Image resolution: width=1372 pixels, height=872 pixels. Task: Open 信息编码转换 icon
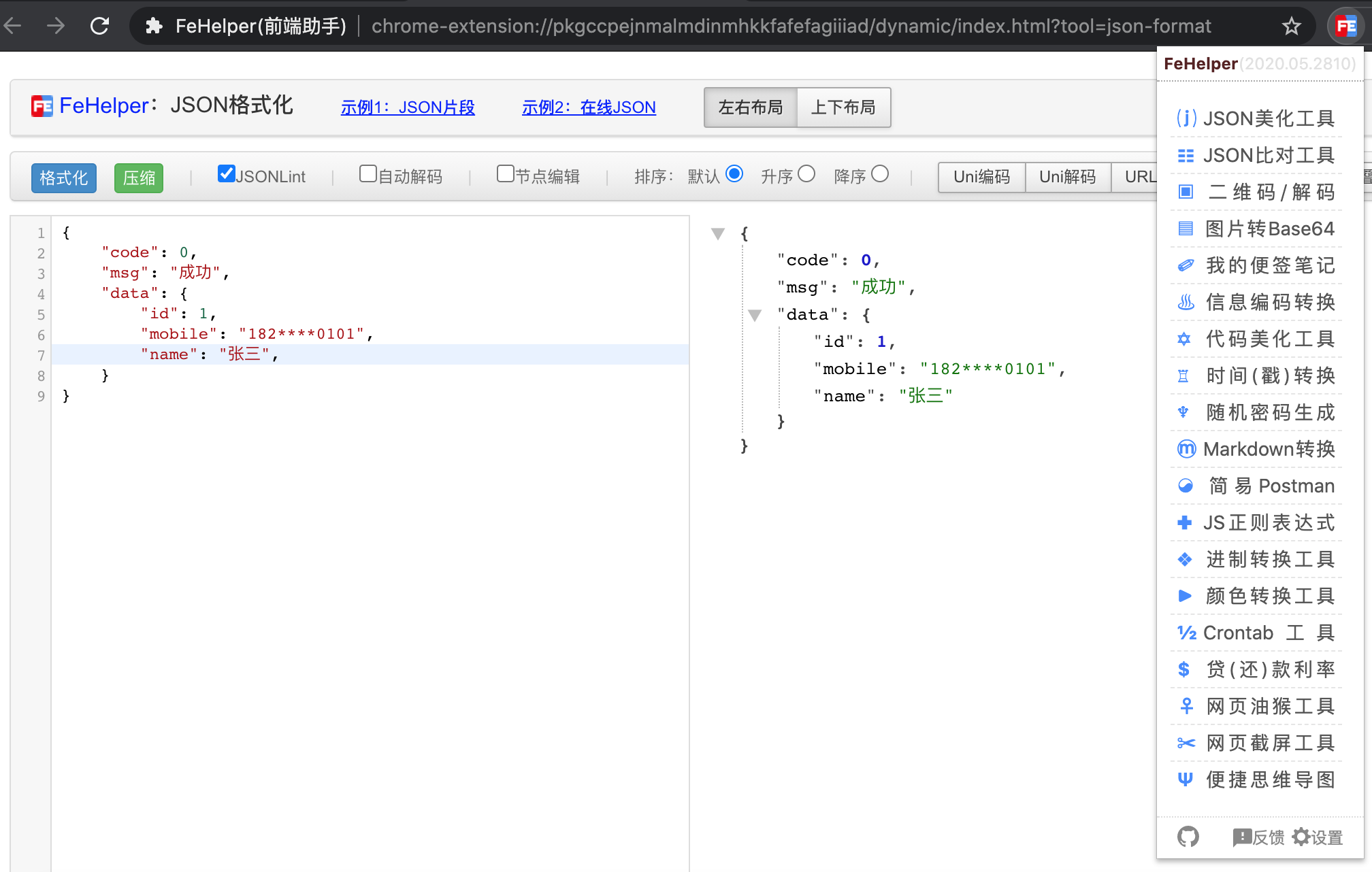1186,302
